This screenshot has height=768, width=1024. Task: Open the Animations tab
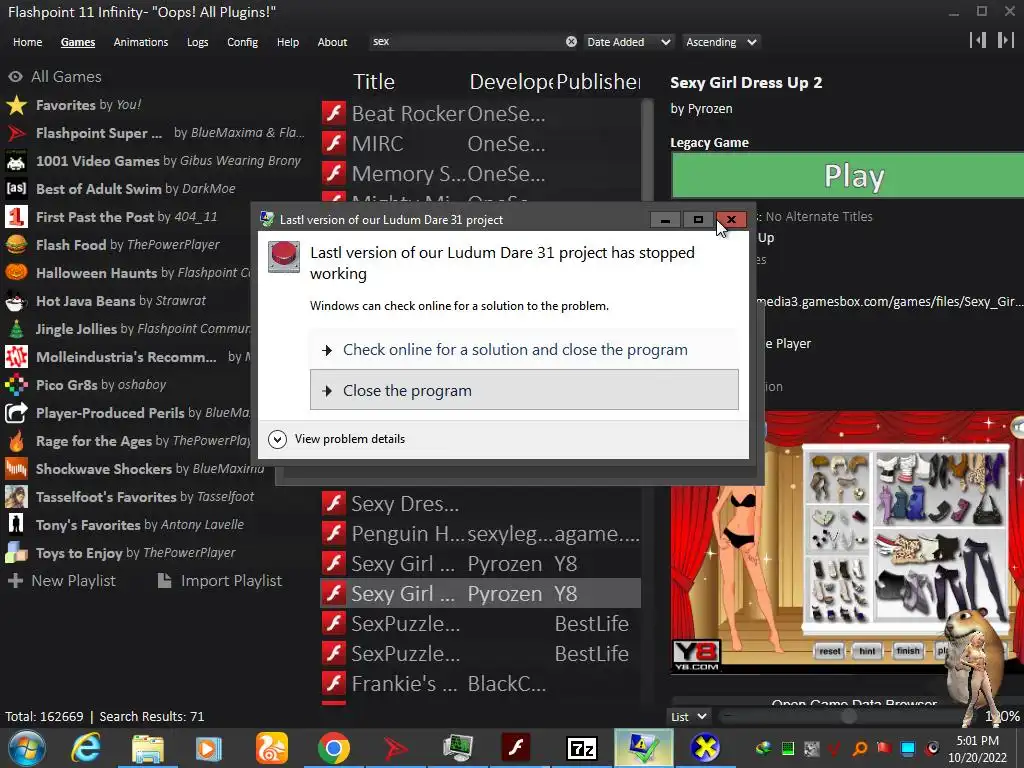tap(141, 42)
